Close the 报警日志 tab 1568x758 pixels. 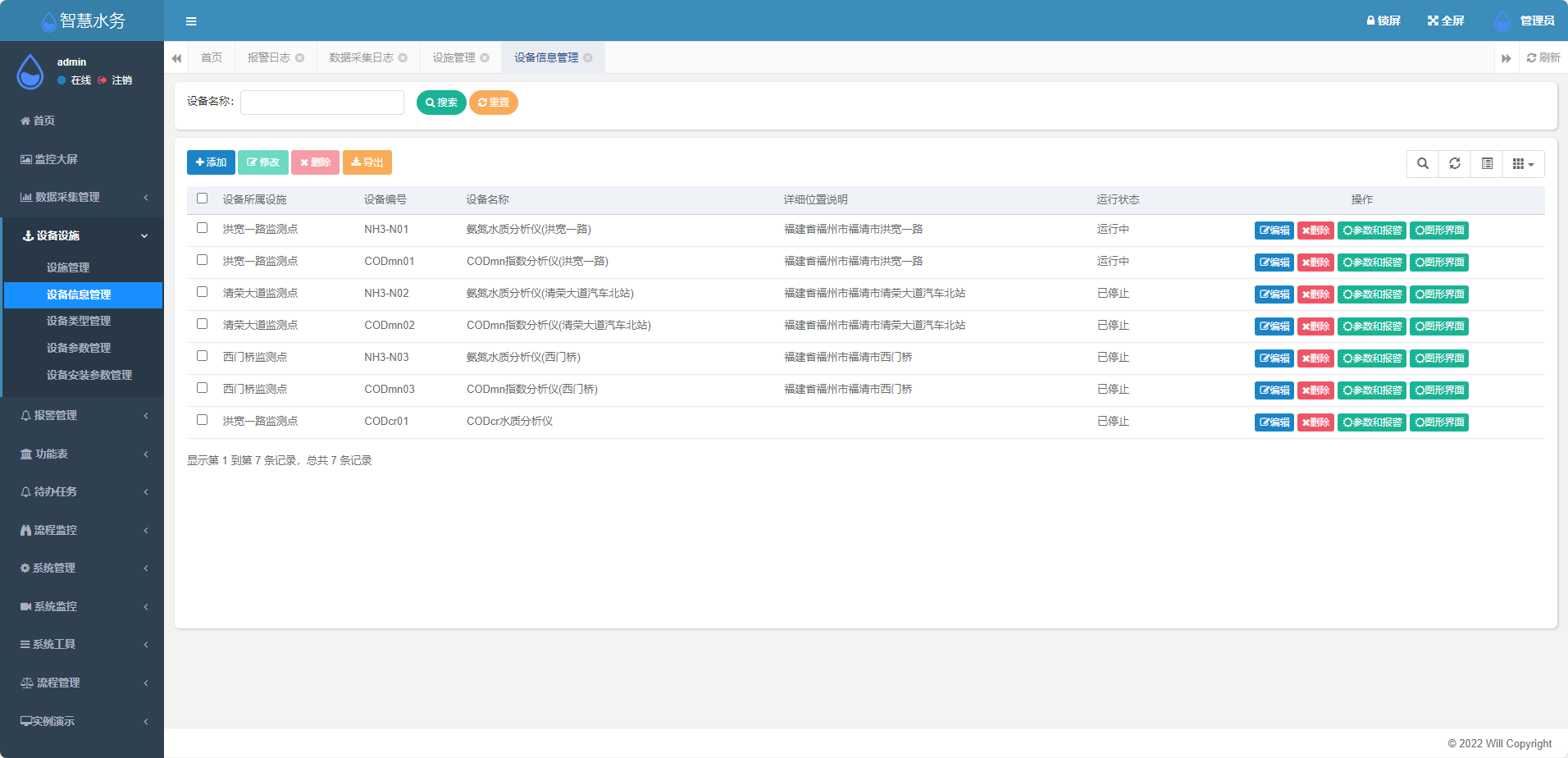[x=300, y=57]
